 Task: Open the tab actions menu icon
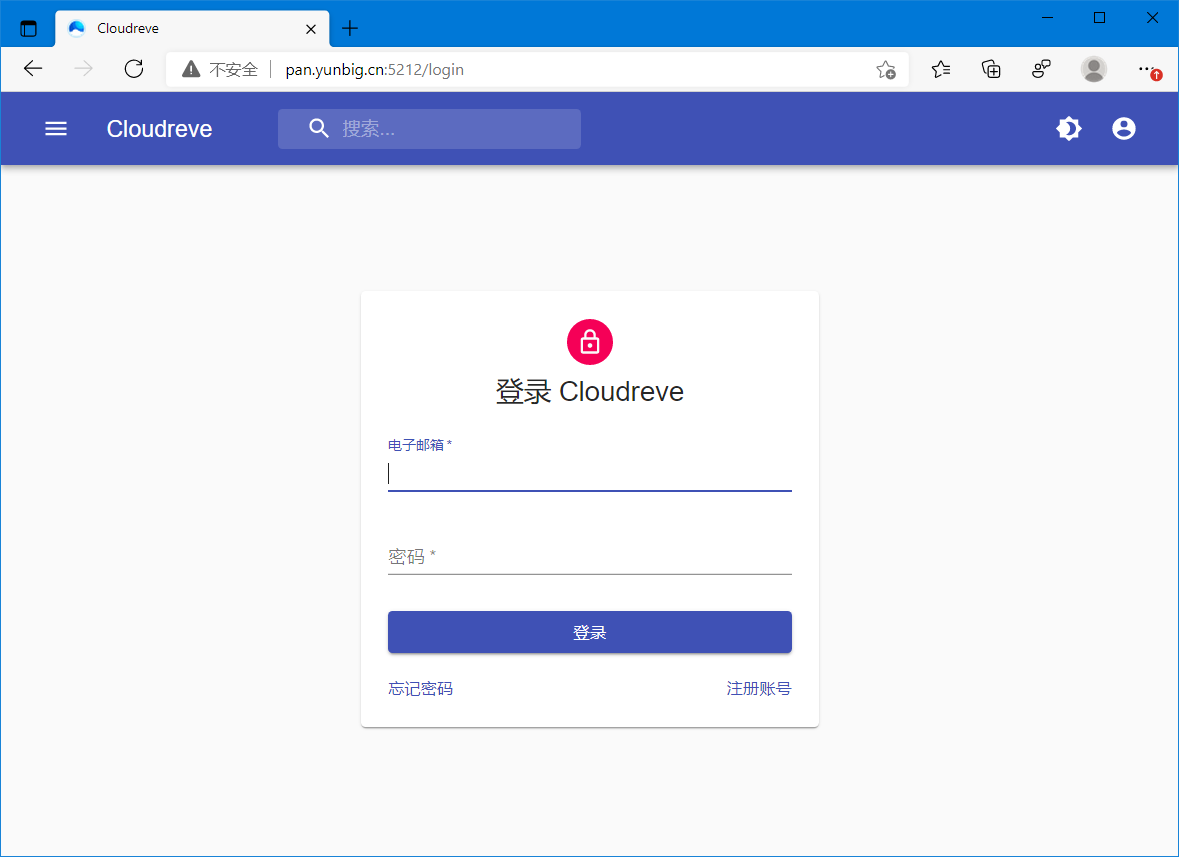[x=28, y=28]
